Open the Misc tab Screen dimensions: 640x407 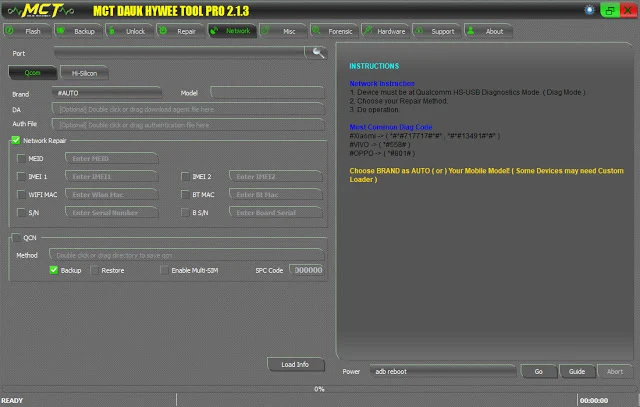point(283,31)
